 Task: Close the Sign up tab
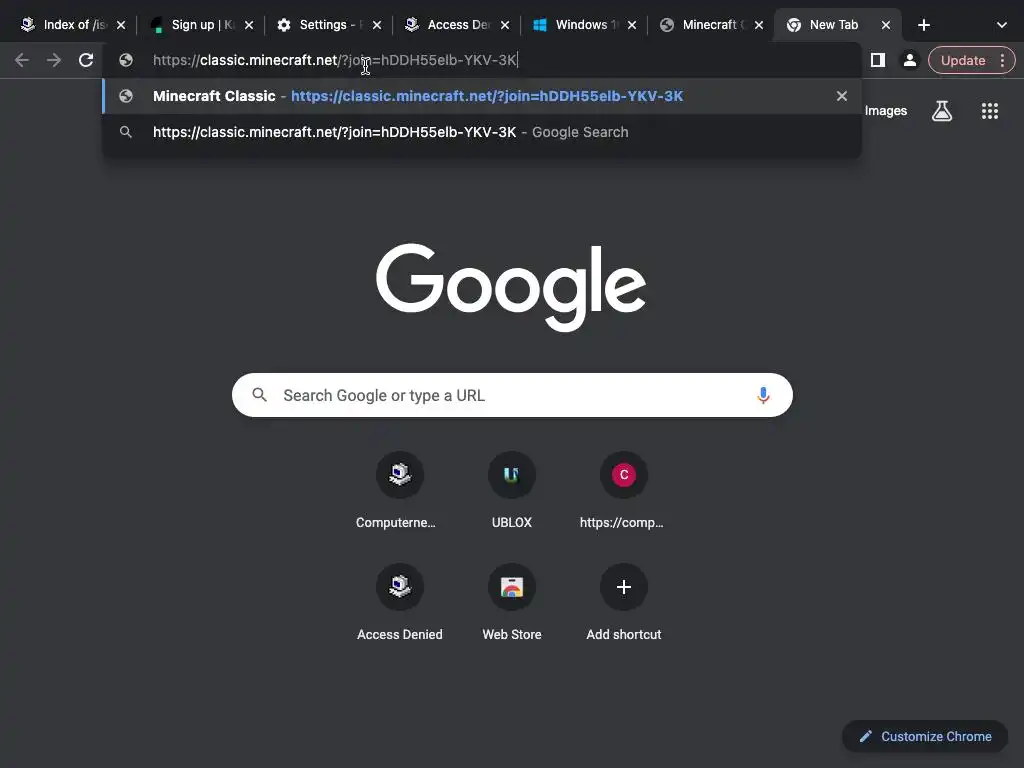click(249, 25)
